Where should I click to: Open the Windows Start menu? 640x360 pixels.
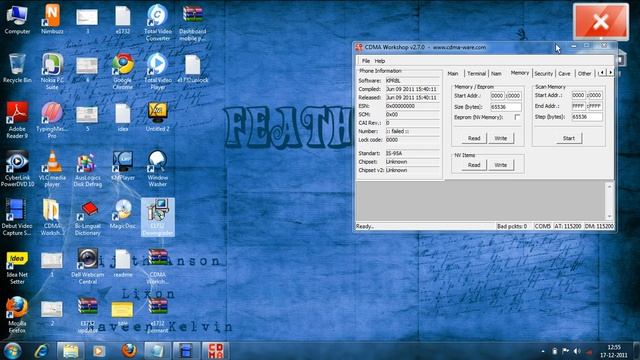12,351
